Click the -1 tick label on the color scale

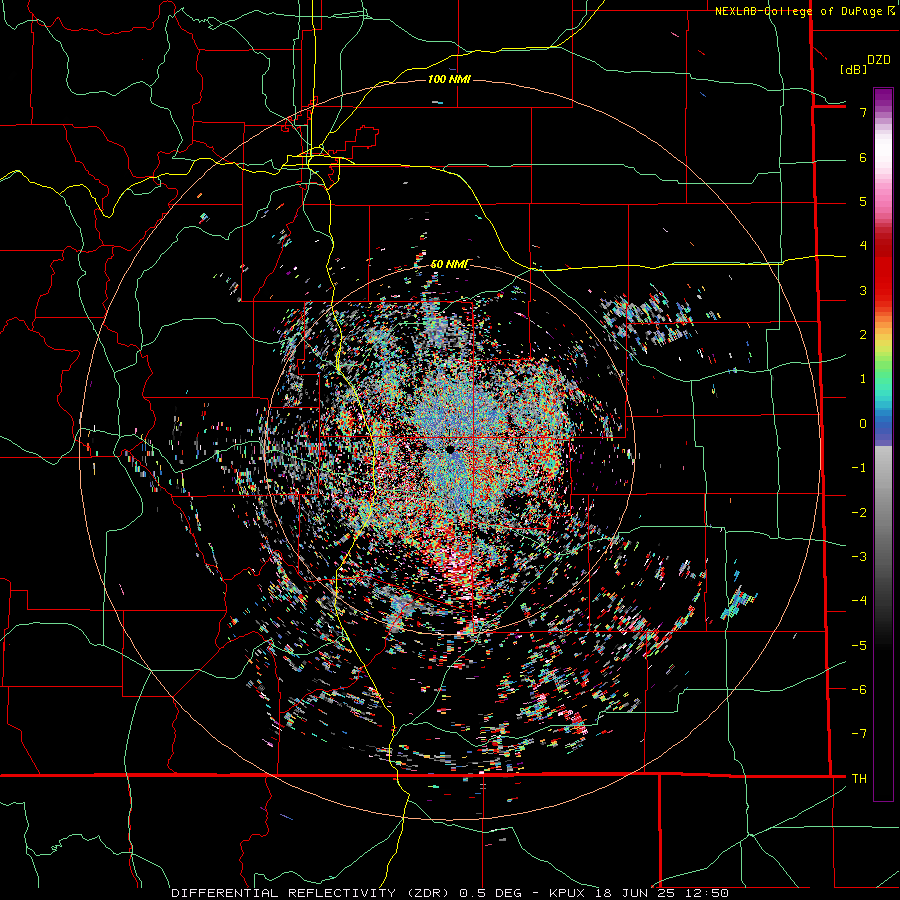coord(859,468)
